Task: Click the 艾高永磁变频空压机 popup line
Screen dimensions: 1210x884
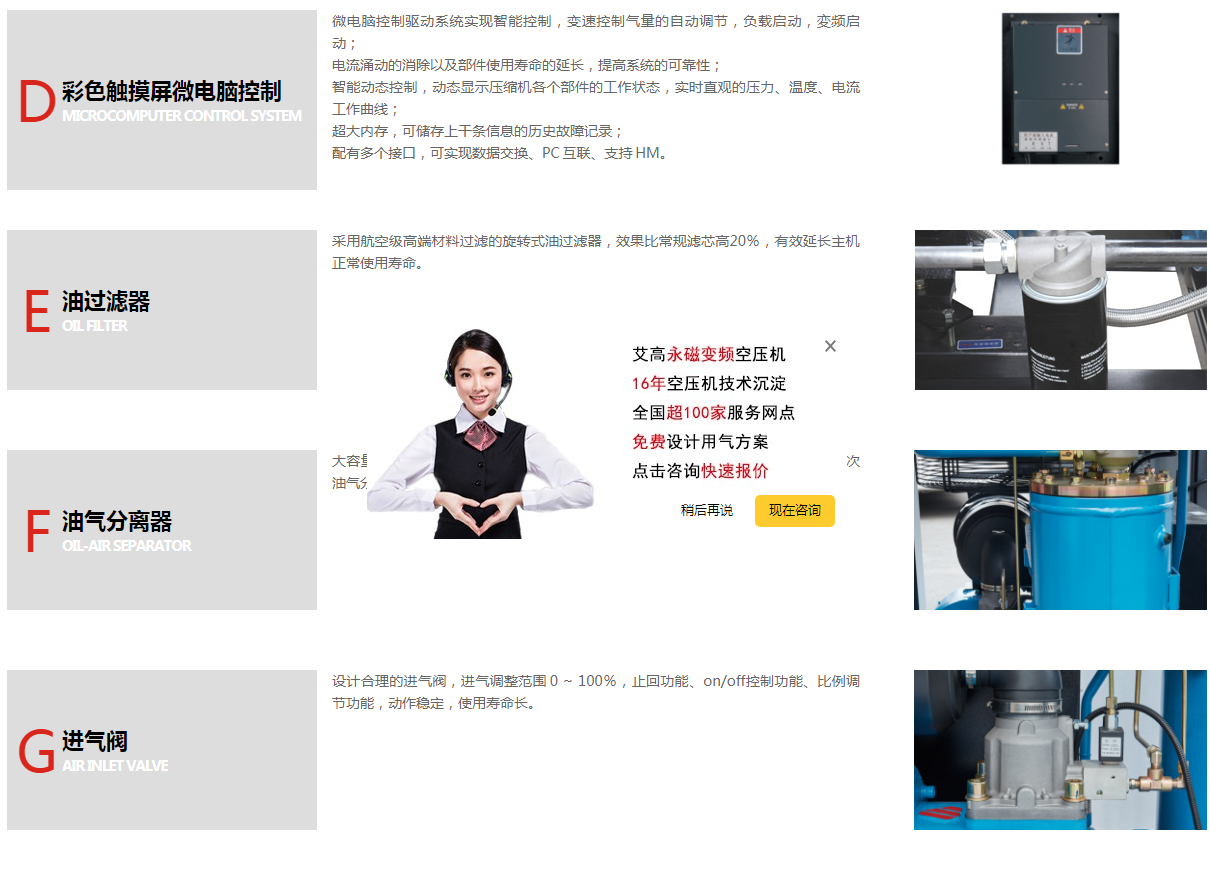Action: 708,354
